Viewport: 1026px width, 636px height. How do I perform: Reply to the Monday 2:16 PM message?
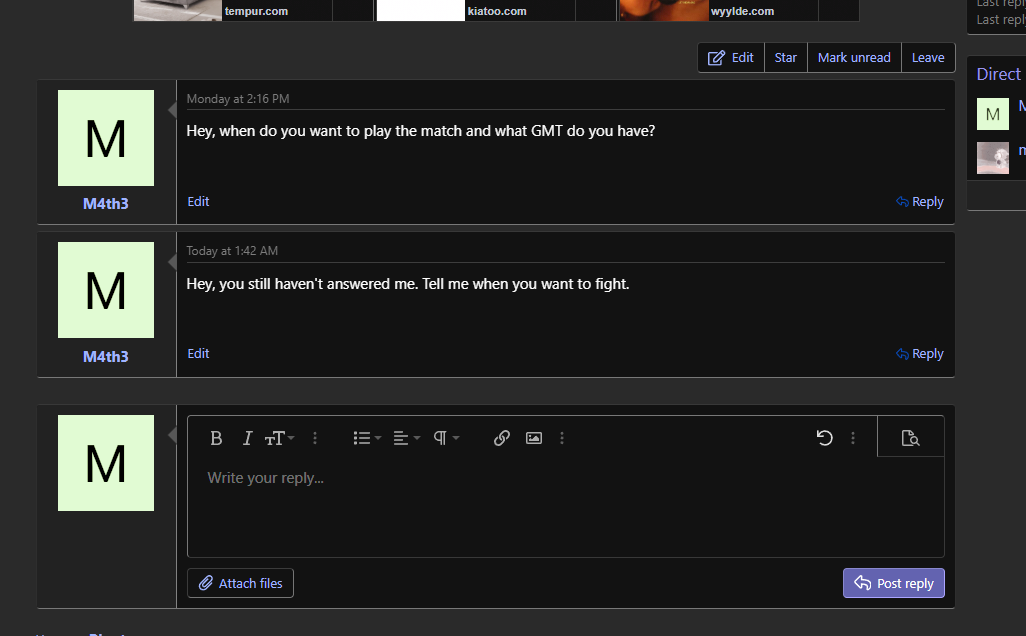coord(919,202)
